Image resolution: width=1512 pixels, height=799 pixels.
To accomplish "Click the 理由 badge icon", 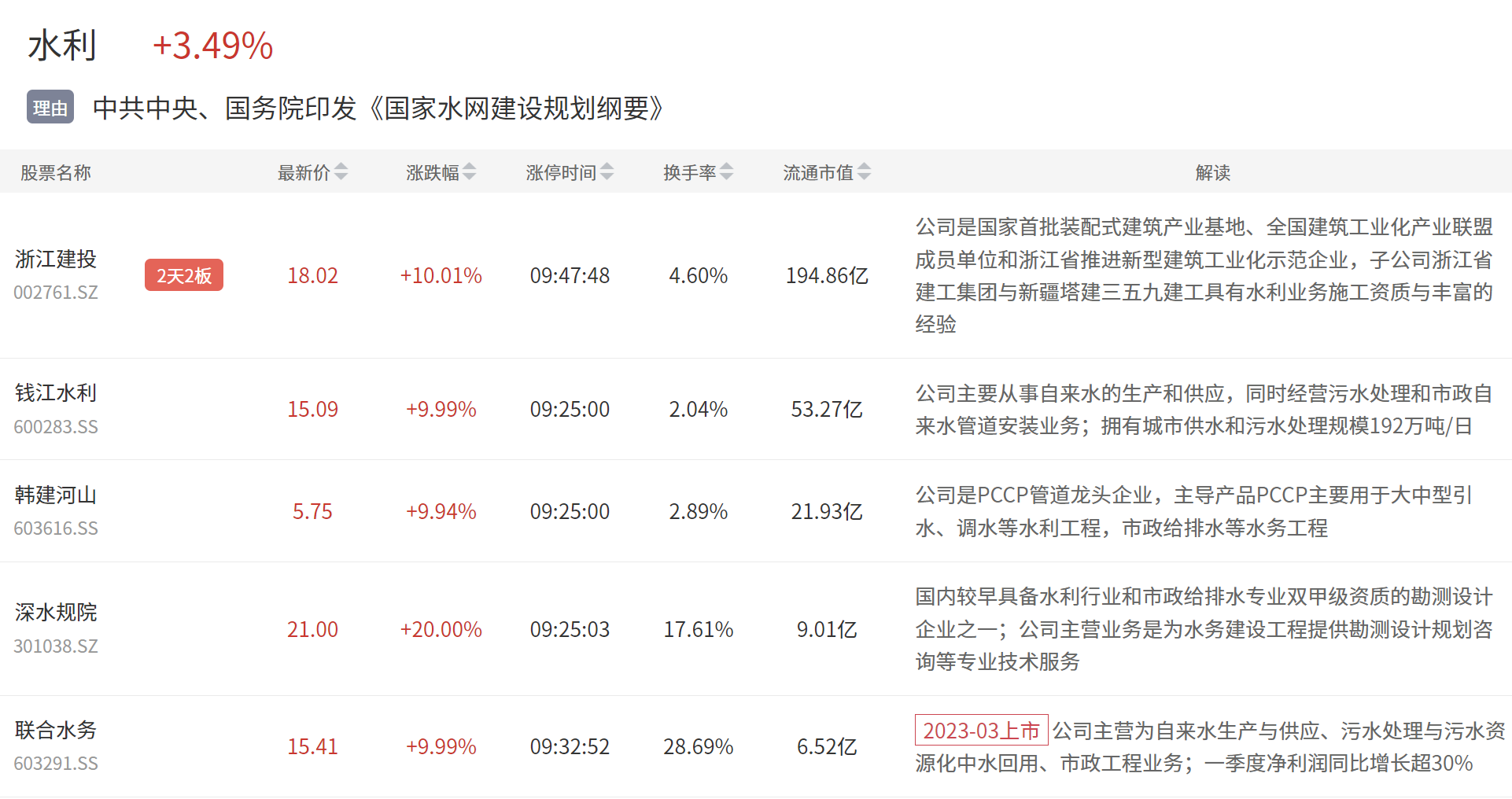I will click(x=50, y=108).
